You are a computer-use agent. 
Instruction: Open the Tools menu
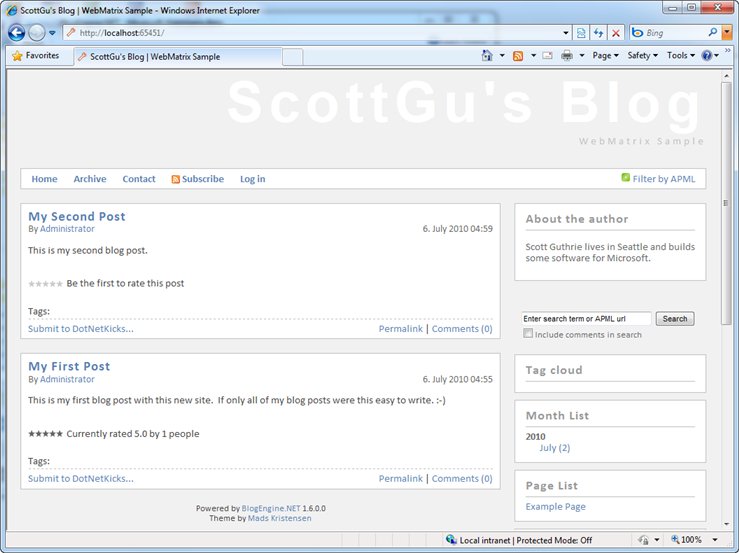681,56
